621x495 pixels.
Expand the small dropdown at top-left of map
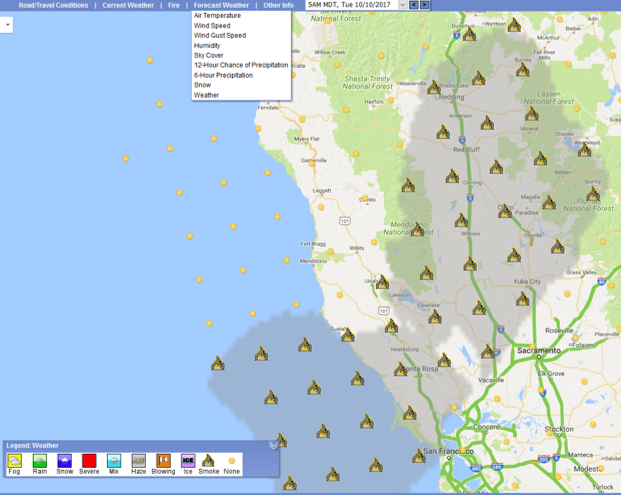tap(7, 24)
